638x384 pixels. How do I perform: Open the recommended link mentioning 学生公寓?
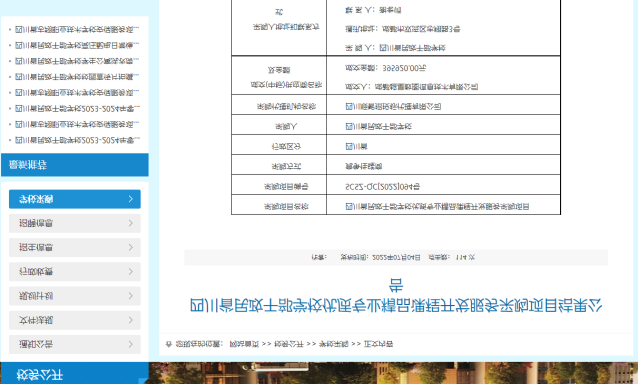[x=77, y=61]
